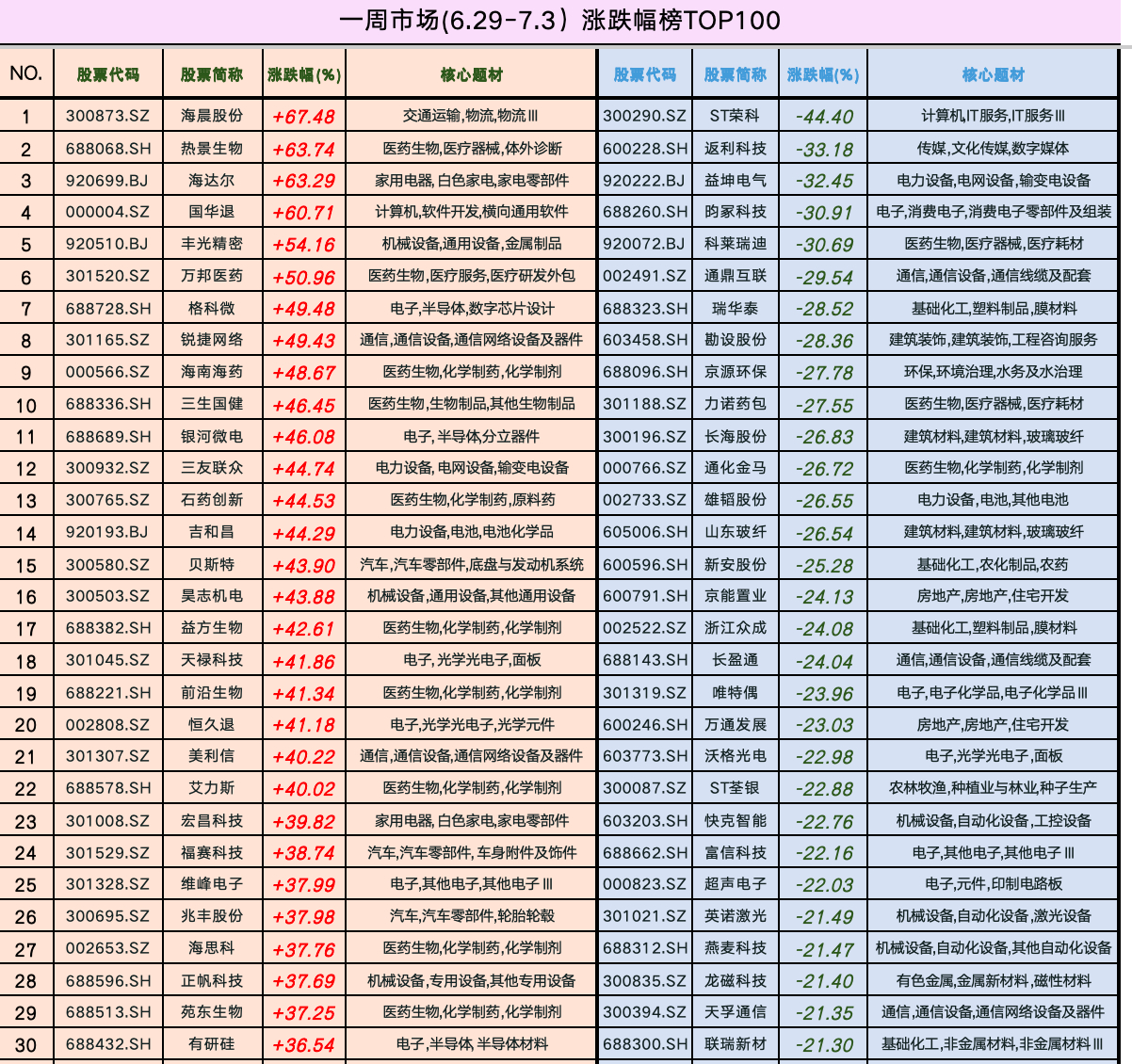Select stock name 苑东生物

(x=212, y=1011)
